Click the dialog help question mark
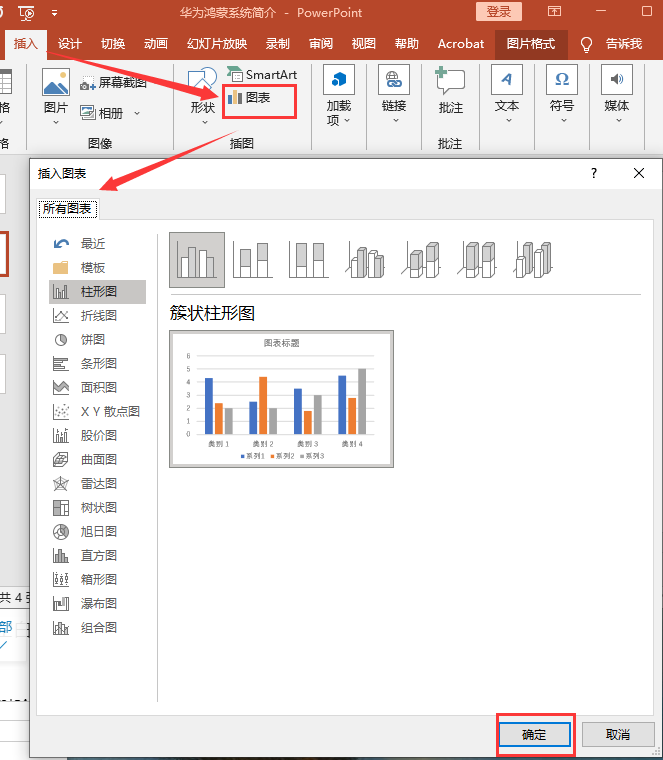Viewport: 663px width, 760px height. pos(594,173)
